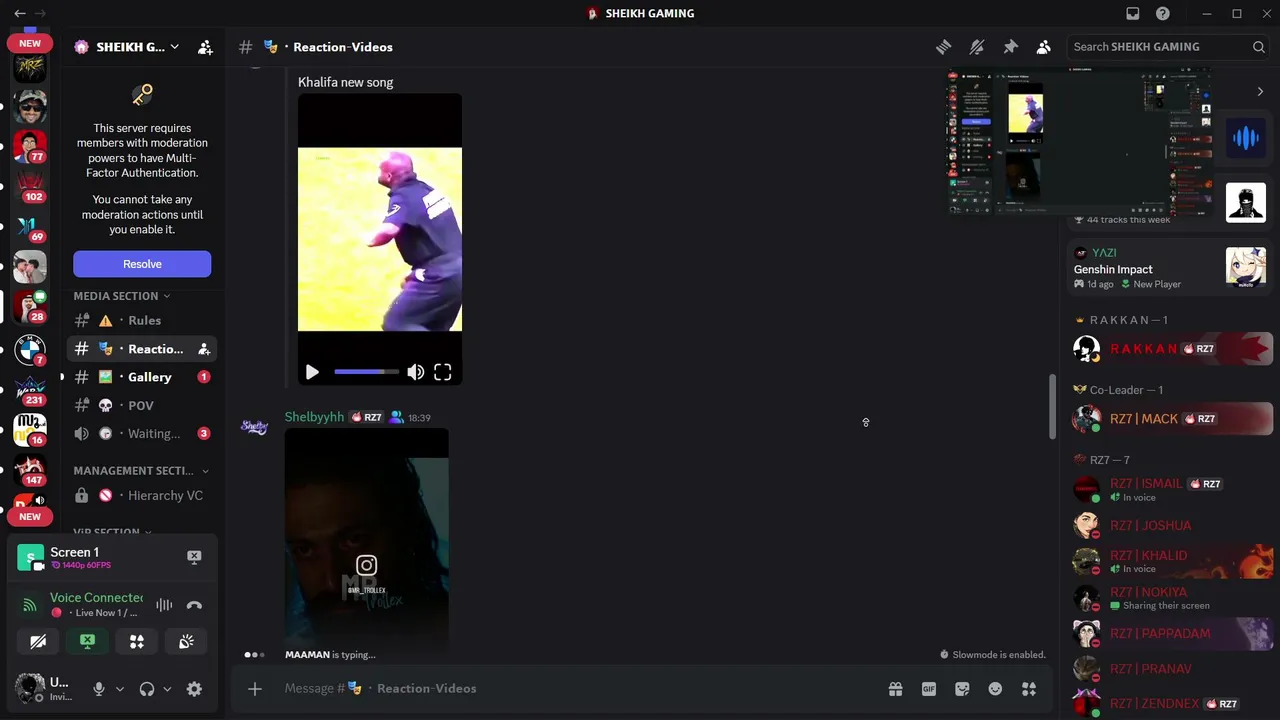Open the GIF picker
The height and width of the screenshot is (720, 1280).
[x=929, y=689]
